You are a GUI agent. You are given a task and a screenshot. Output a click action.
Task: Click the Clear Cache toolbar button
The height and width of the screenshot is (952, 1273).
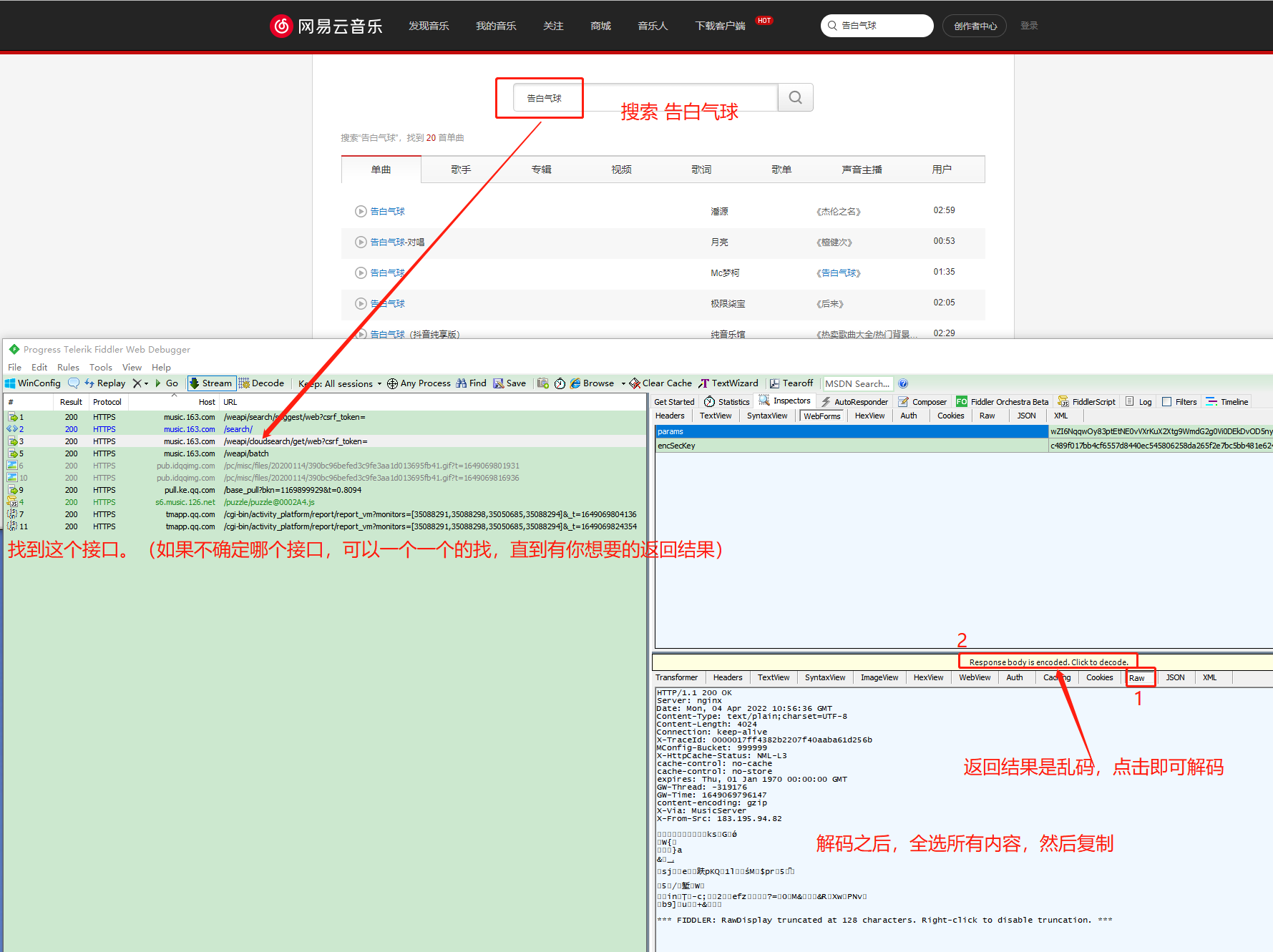point(660,383)
